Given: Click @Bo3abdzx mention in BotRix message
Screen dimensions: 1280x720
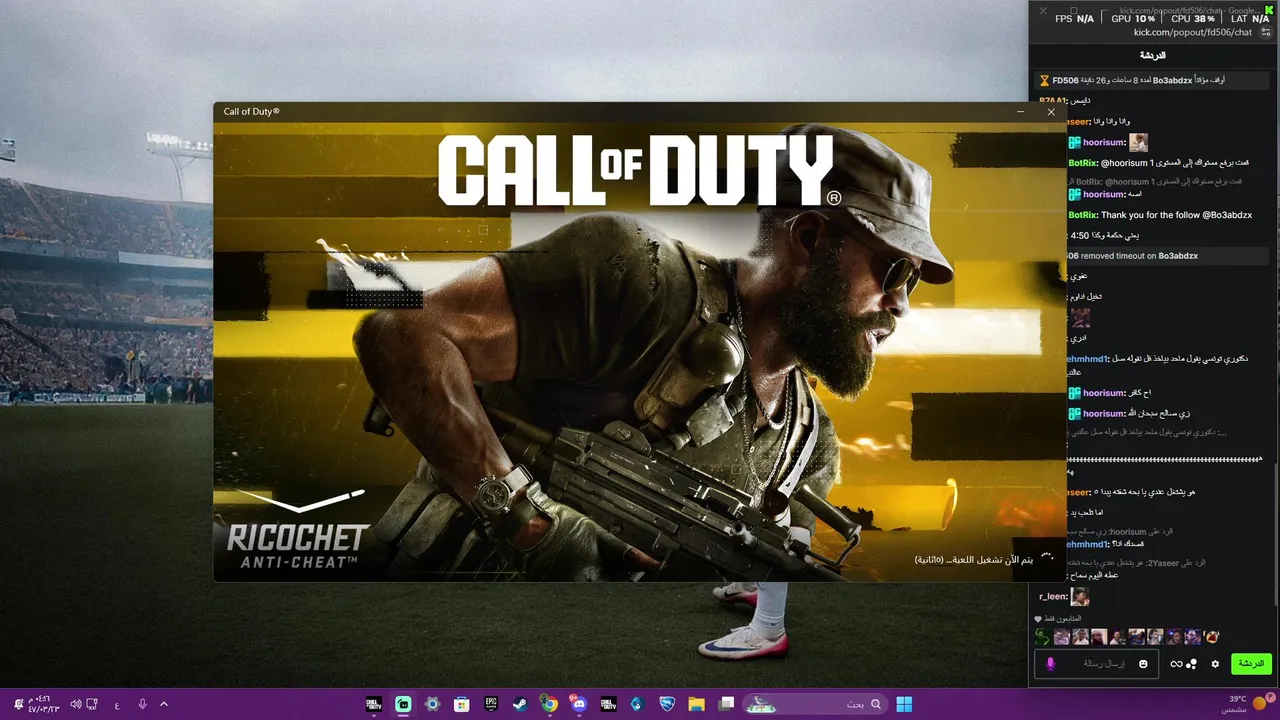Looking at the screenshot, I should tap(1227, 215).
